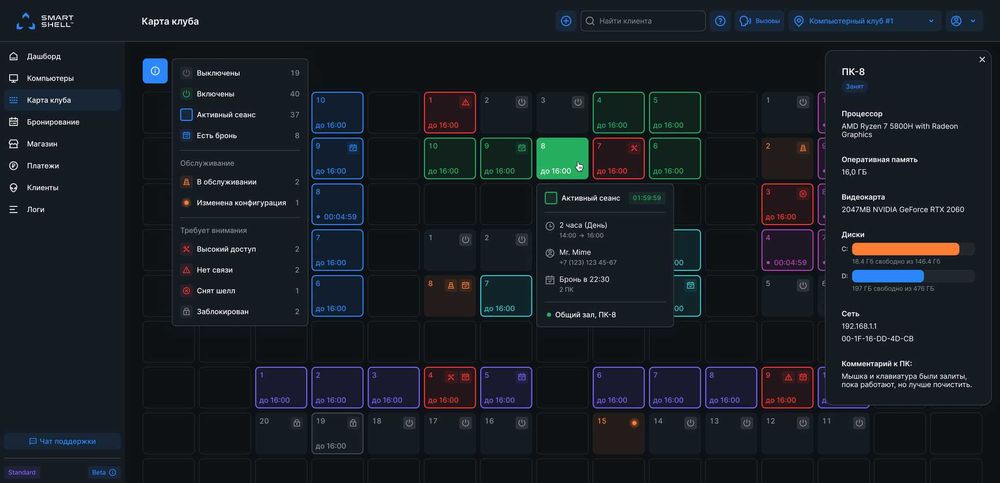Click power icon on PC 18
The width and height of the screenshot is (1000, 483).
(409, 423)
